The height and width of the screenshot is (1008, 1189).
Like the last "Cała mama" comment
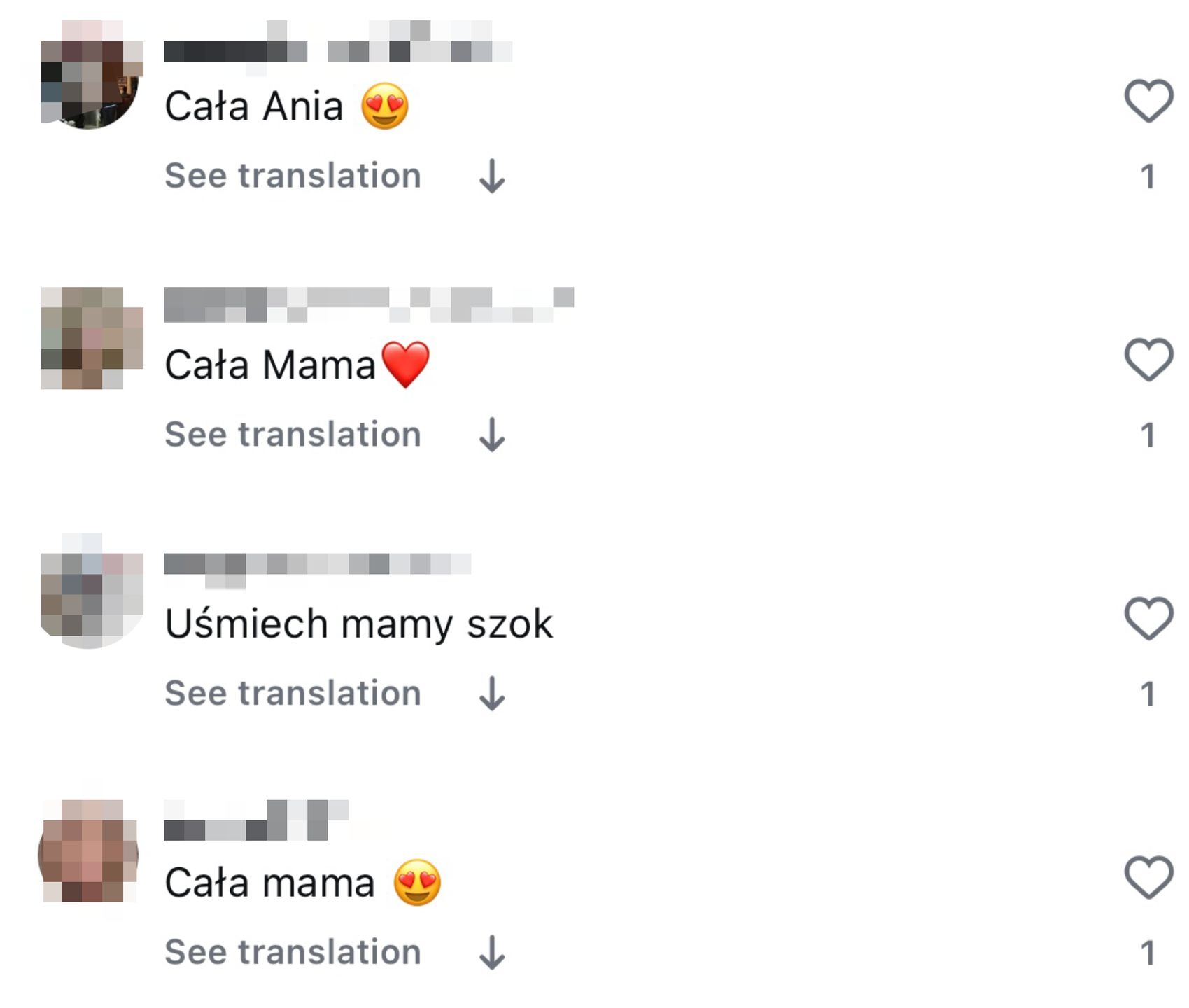tap(1148, 877)
